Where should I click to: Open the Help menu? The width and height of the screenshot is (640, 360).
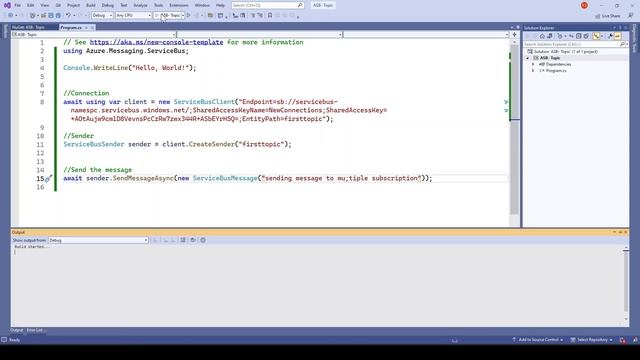220,5
